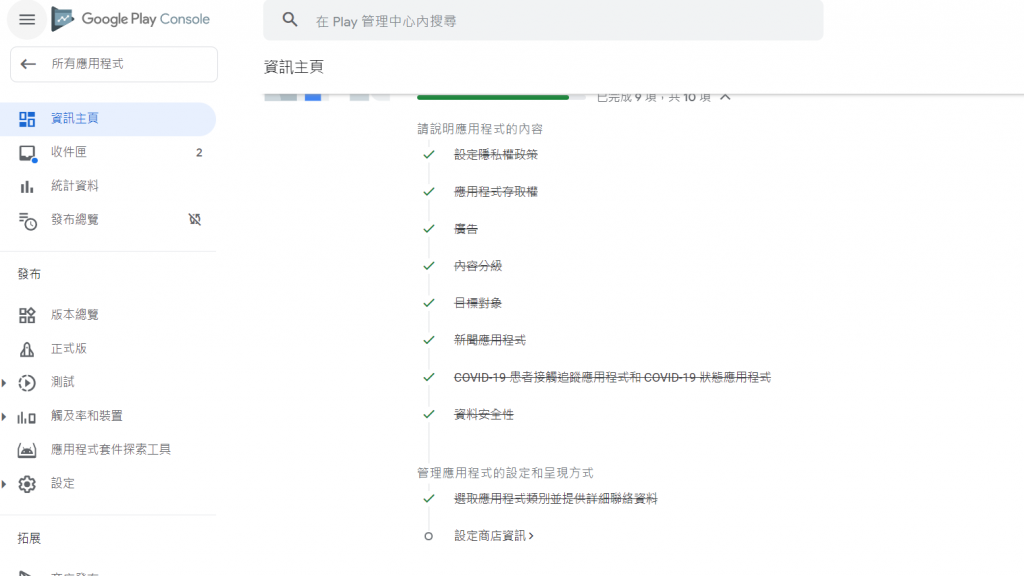Click checkmark beside 廣告
Image resolution: width=1024 pixels, height=576 pixels.
[x=428, y=229]
